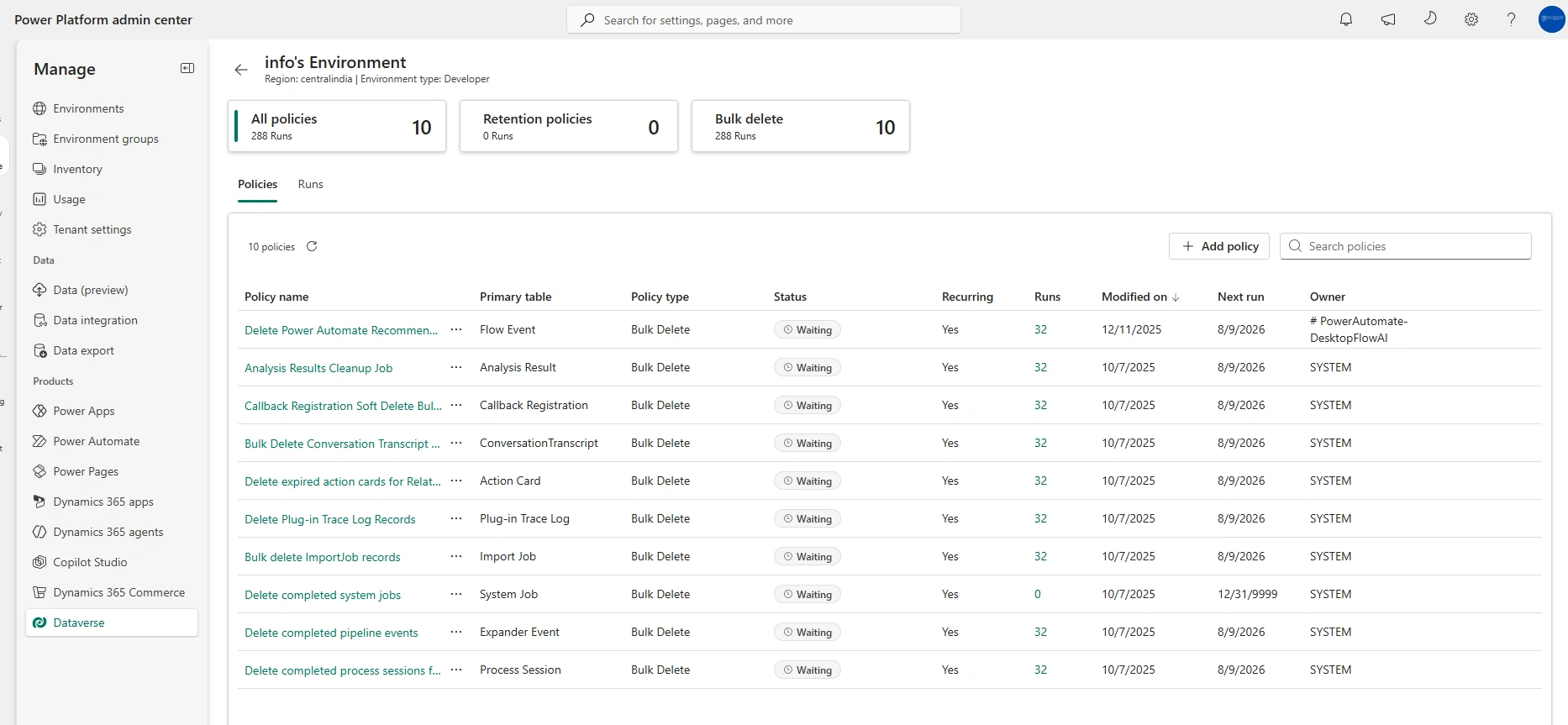
Task: Open Environment groups in the sidebar
Action: pos(112,139)
